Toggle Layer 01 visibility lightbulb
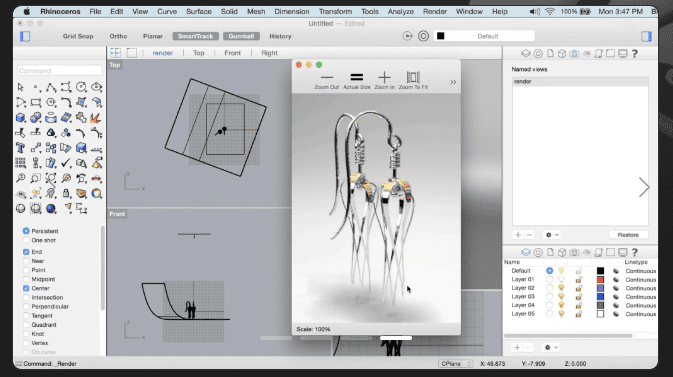The height and width of the screenshot is (377, 673). point(561,280)
